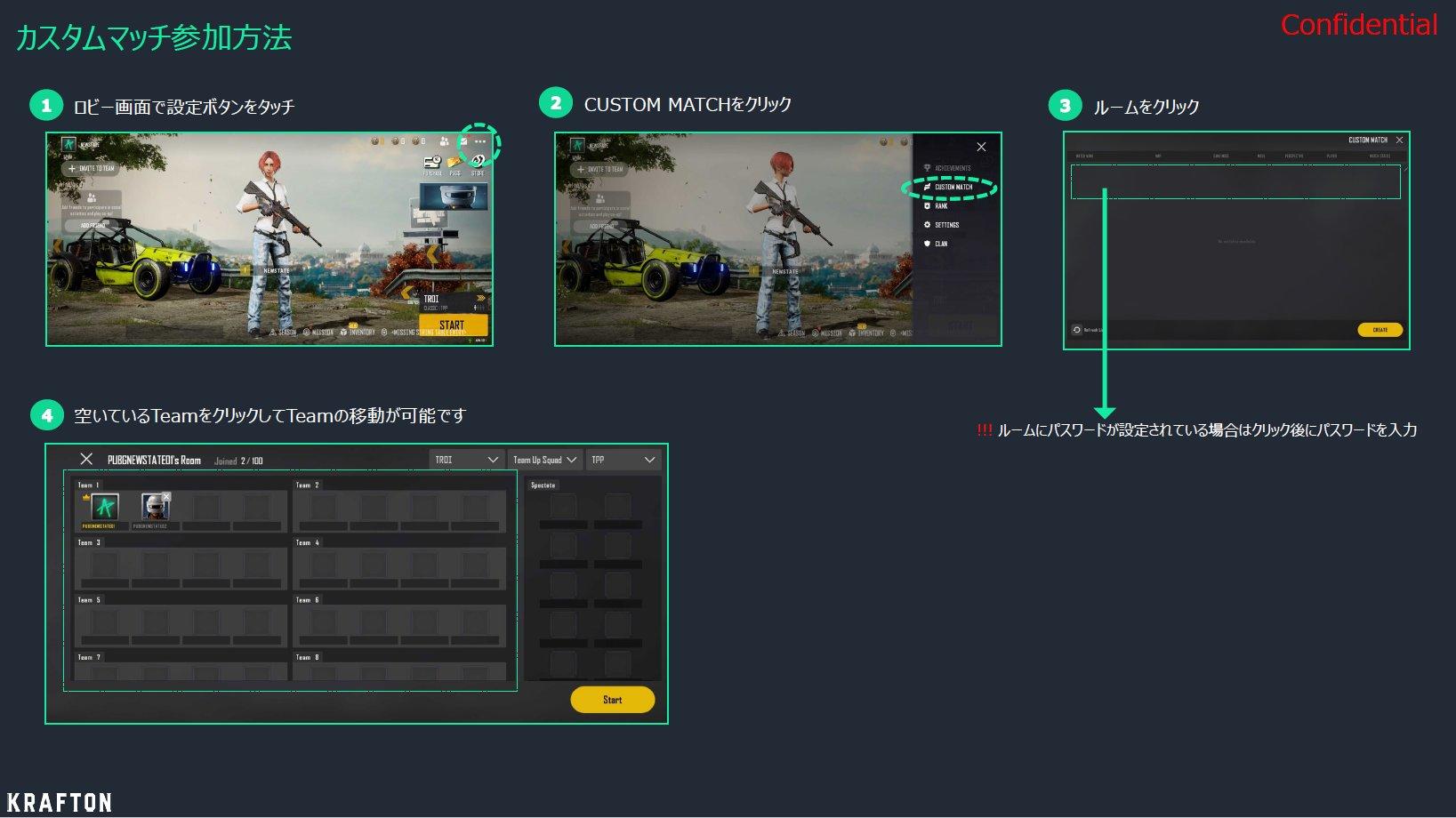Open the Store icon in the lobby
1456x818 pixels.
[478, 161]
